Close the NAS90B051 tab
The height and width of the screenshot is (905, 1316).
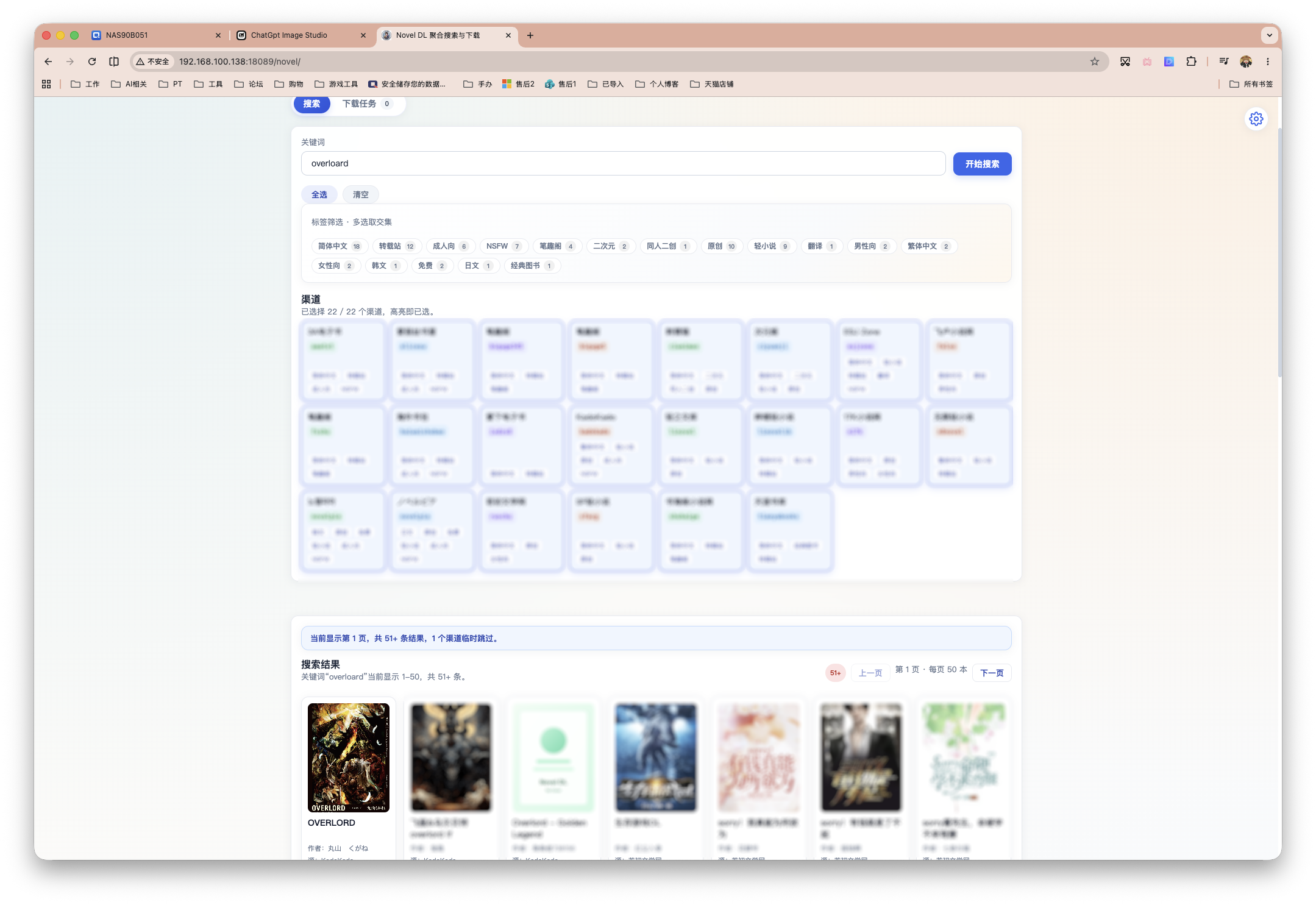click(218, 35)
